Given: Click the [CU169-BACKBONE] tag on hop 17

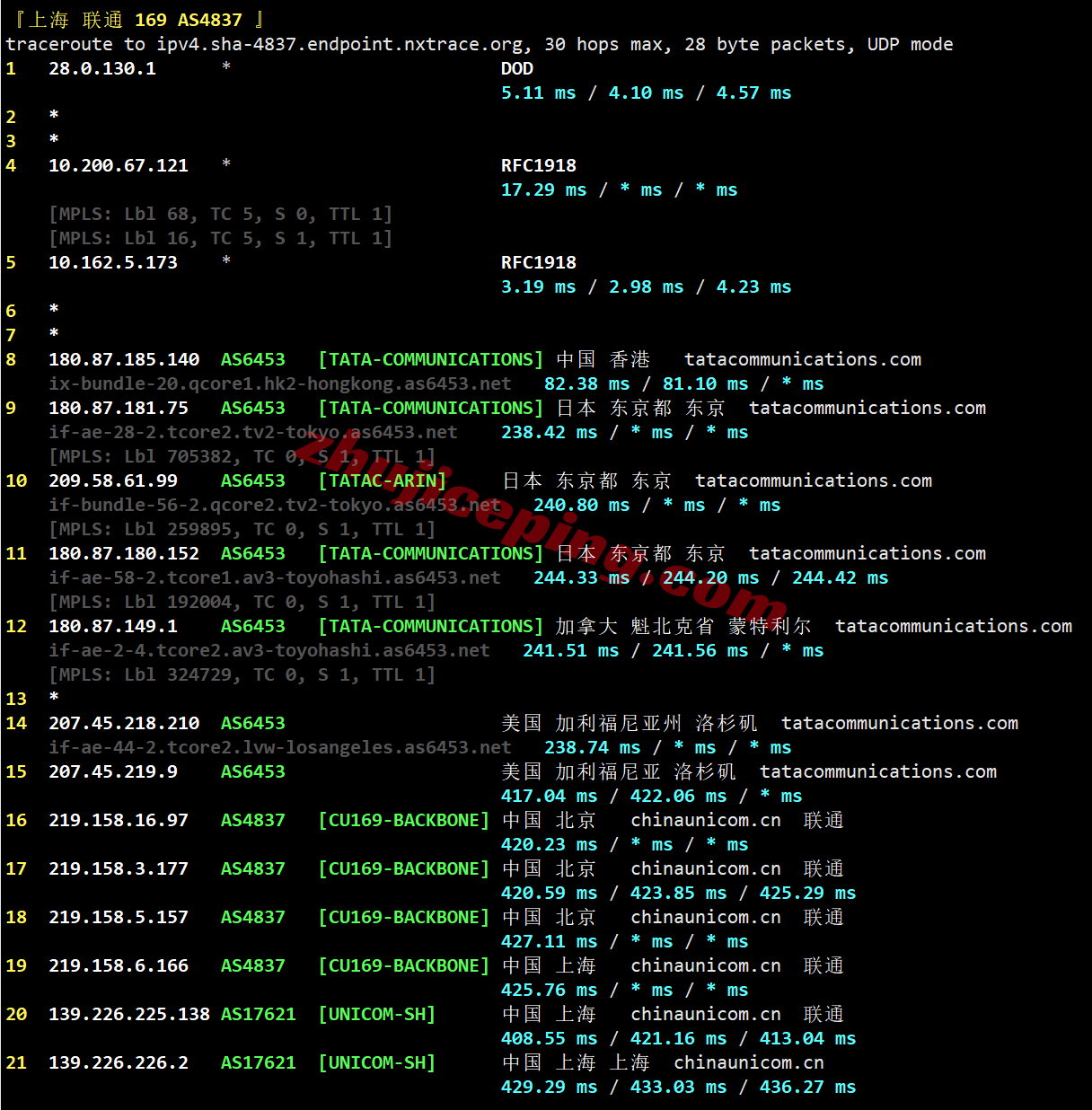Looking at the screenshot, I should click(404, 868).
